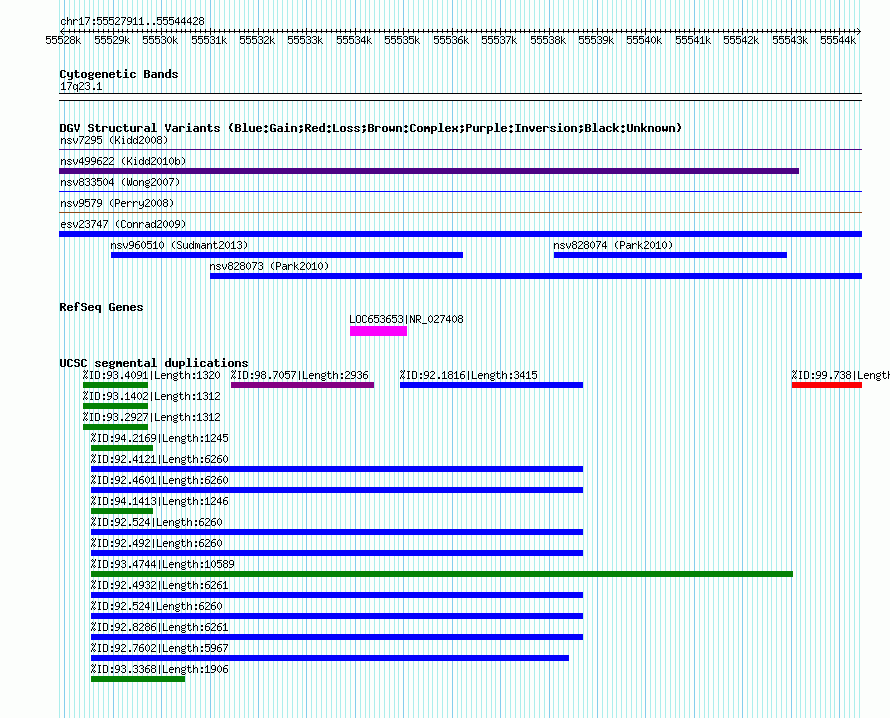Click the 55534k ruler tick label
Viewport: 890px width, 718px height.
pyautogui.click(x=354, y=40)
